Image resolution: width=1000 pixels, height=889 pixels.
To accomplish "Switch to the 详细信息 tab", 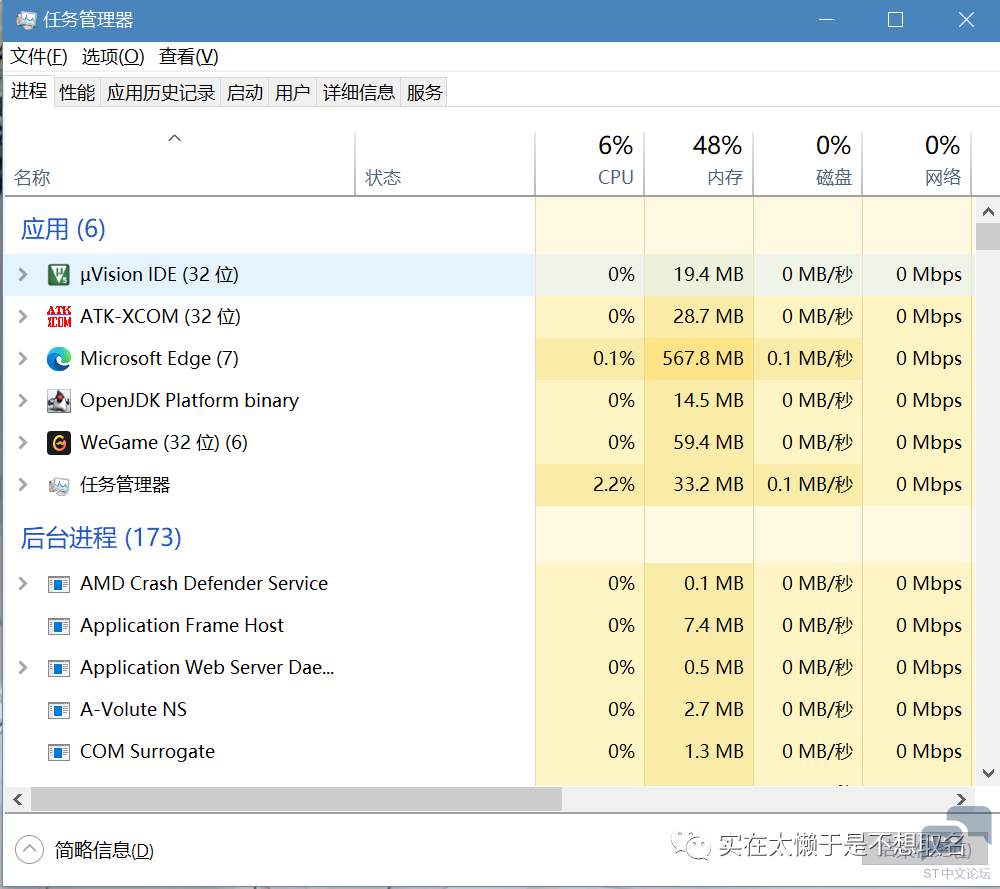I will pyautogui.click(x=359, y=92).
